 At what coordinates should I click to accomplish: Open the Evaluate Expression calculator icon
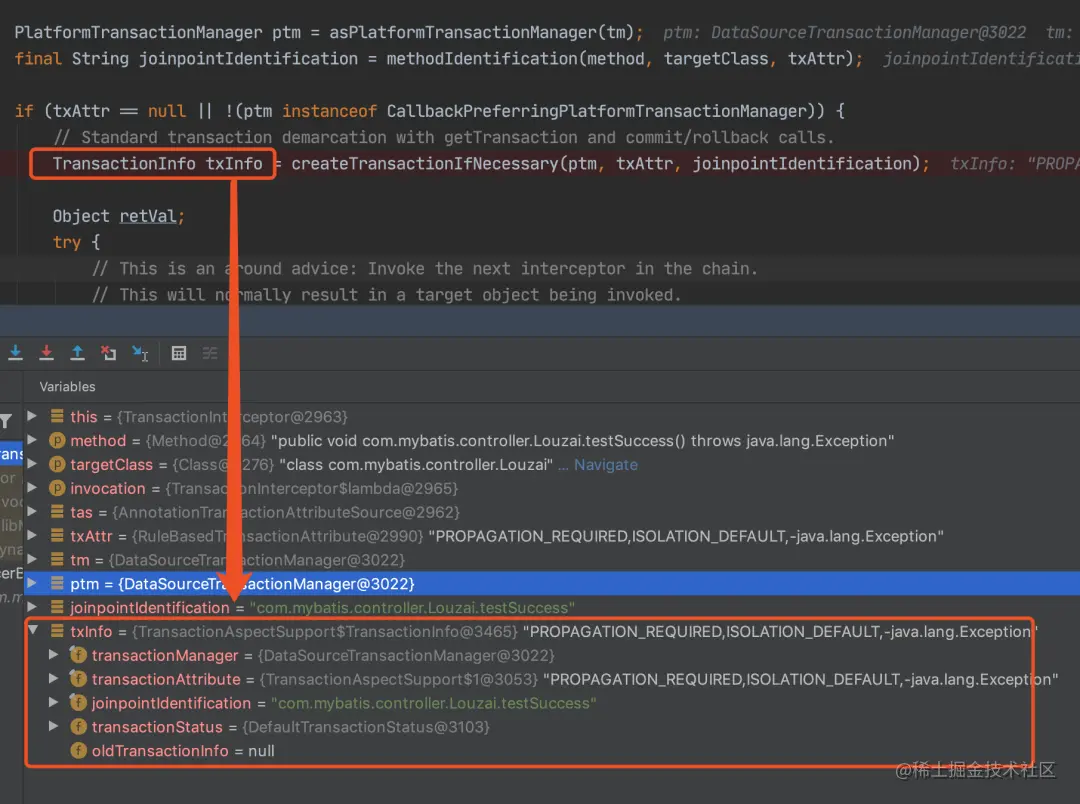pos(179,353)
